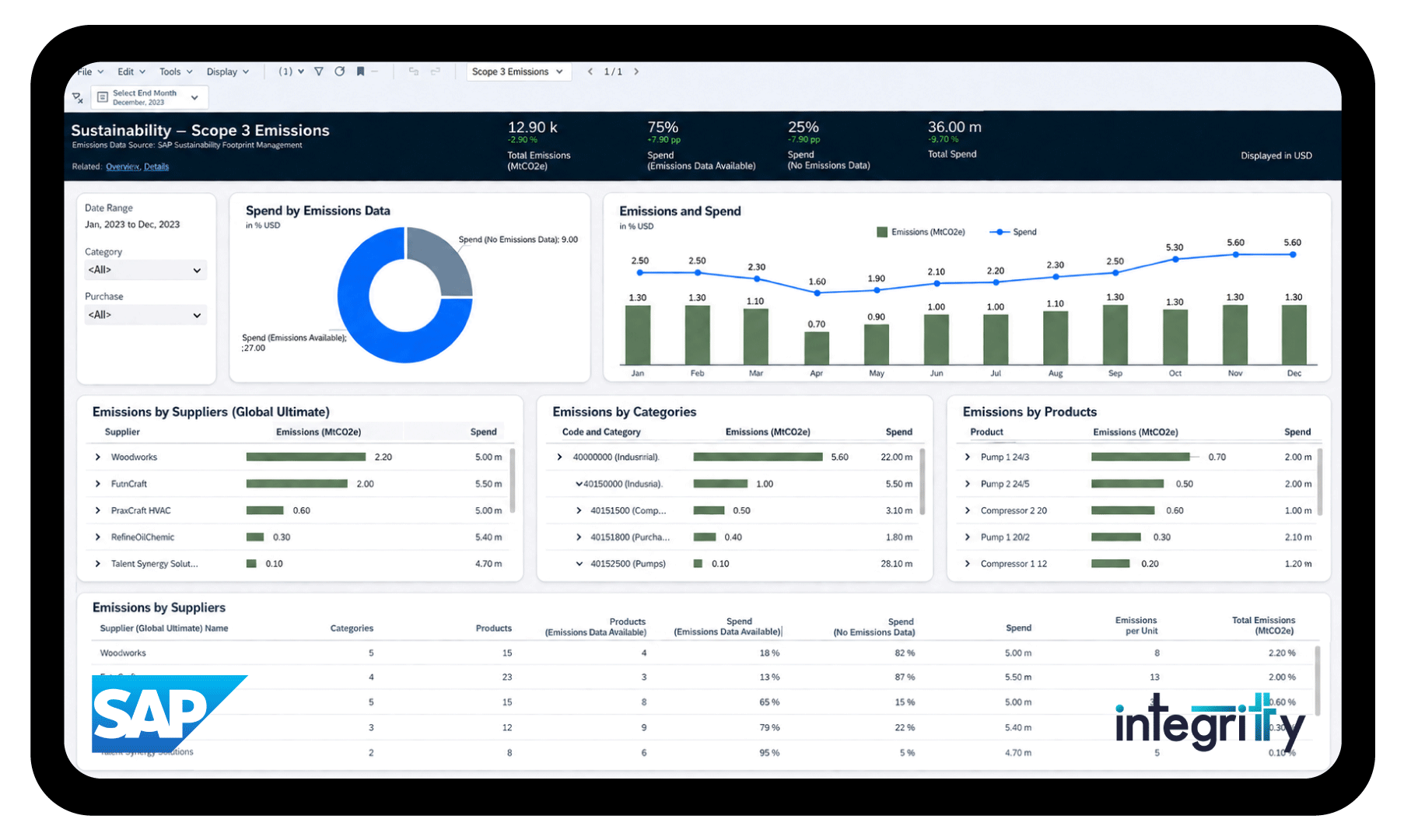The width and height of the screenshot is (1404, 840).
Task: Expand the RefineOilChemic supplier row
Action: click(98, 537)
